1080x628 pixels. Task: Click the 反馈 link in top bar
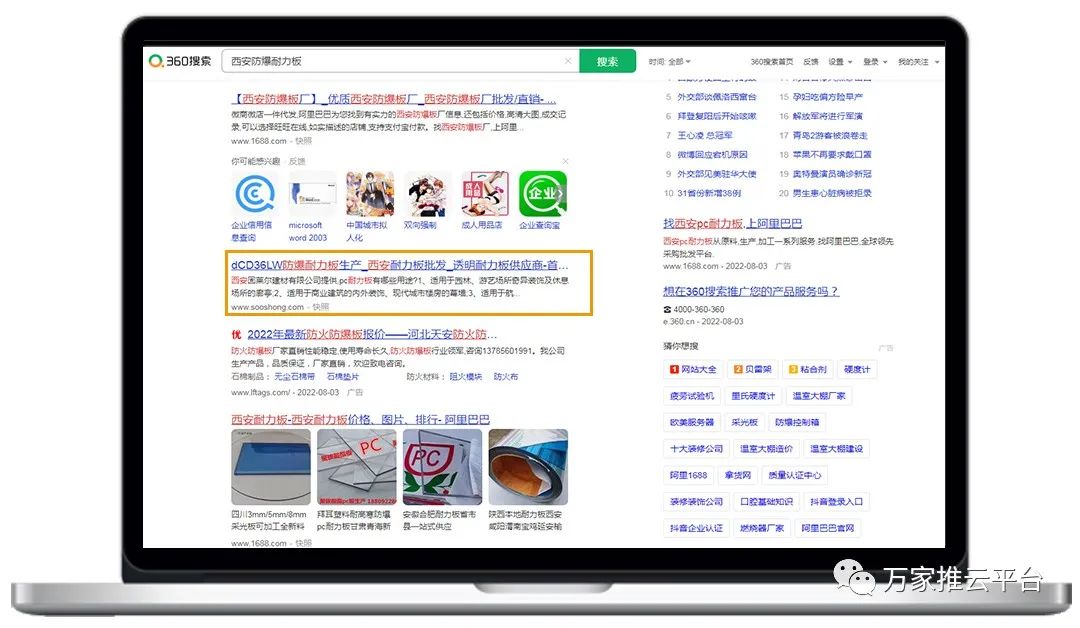point(810,62)
